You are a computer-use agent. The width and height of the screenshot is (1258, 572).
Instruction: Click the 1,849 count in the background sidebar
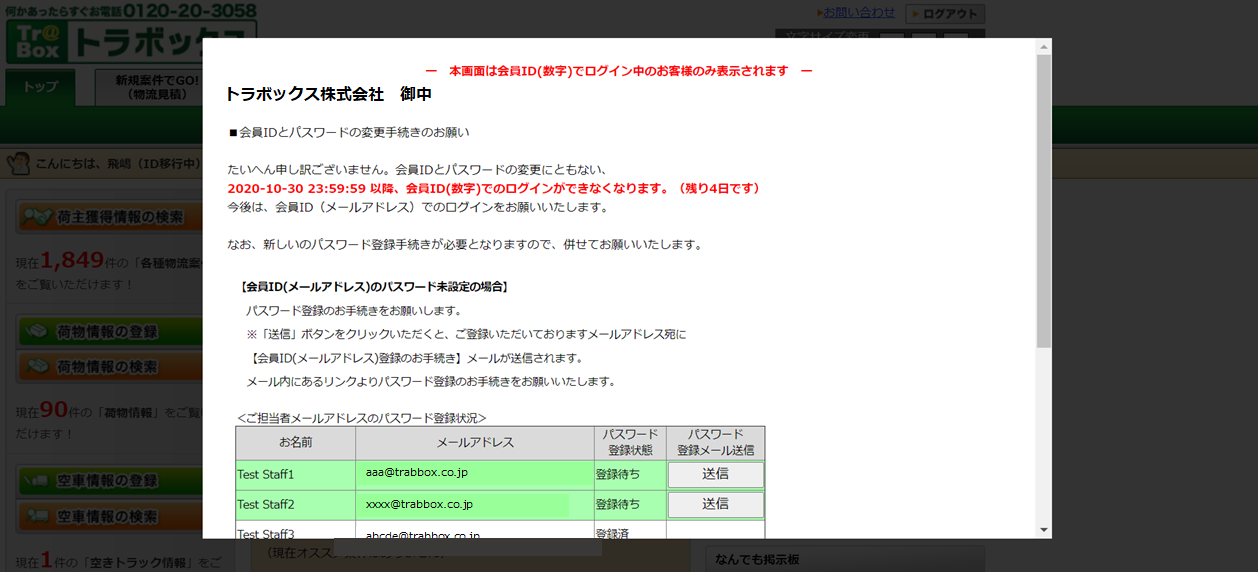pyautogui.click(x=73, y=261)
